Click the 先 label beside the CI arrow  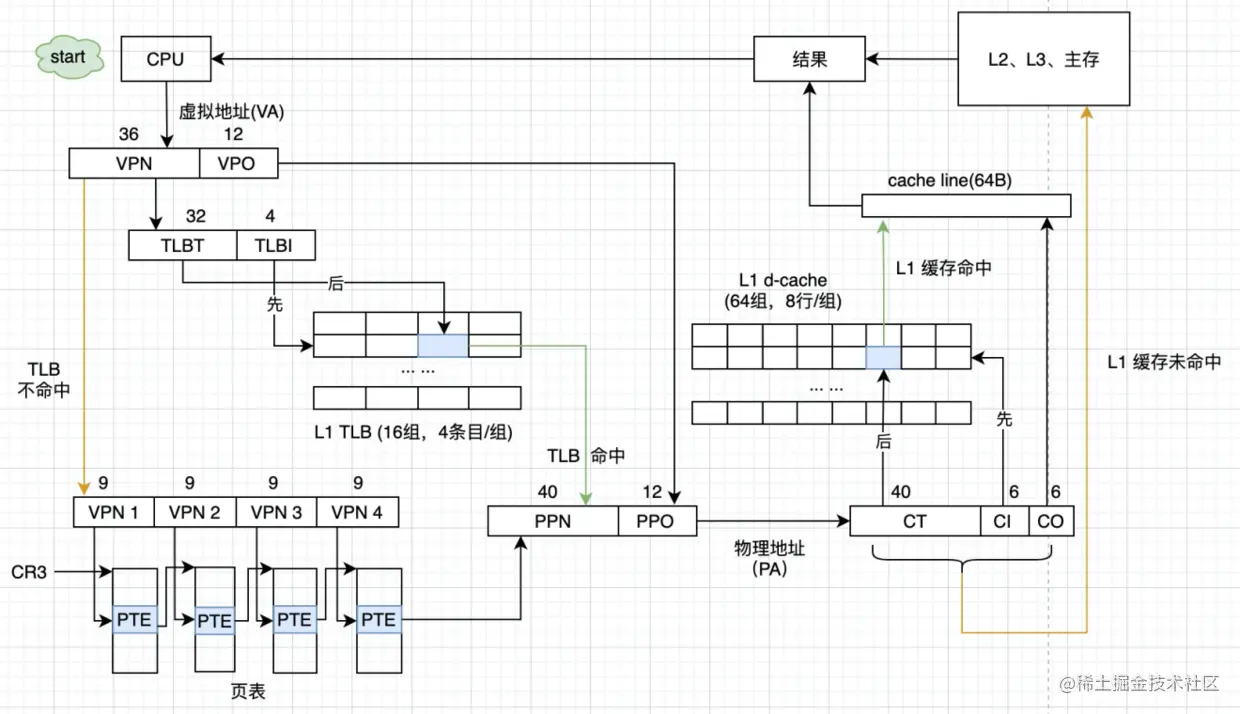pos(1005,419)
